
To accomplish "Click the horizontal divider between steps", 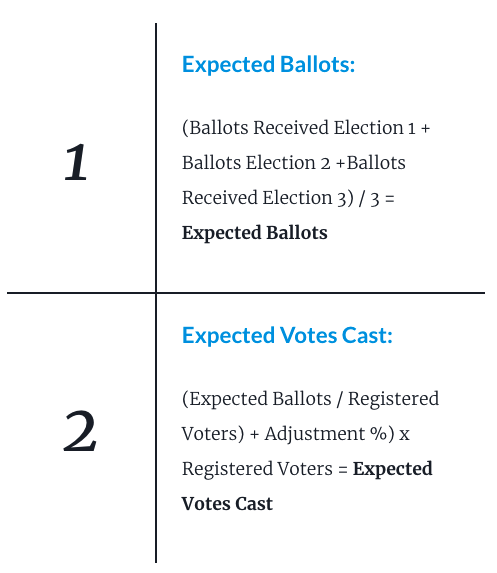I will point(246,293).
